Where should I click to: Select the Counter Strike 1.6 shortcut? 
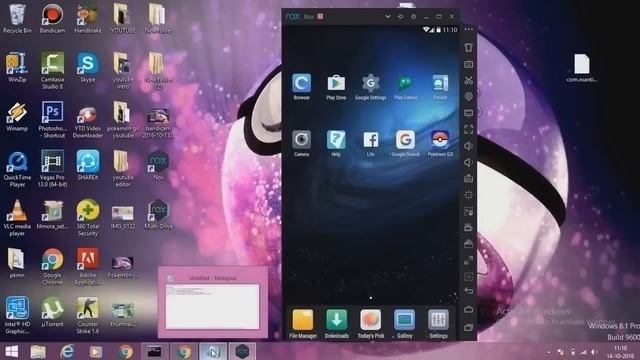coord(88,316)
